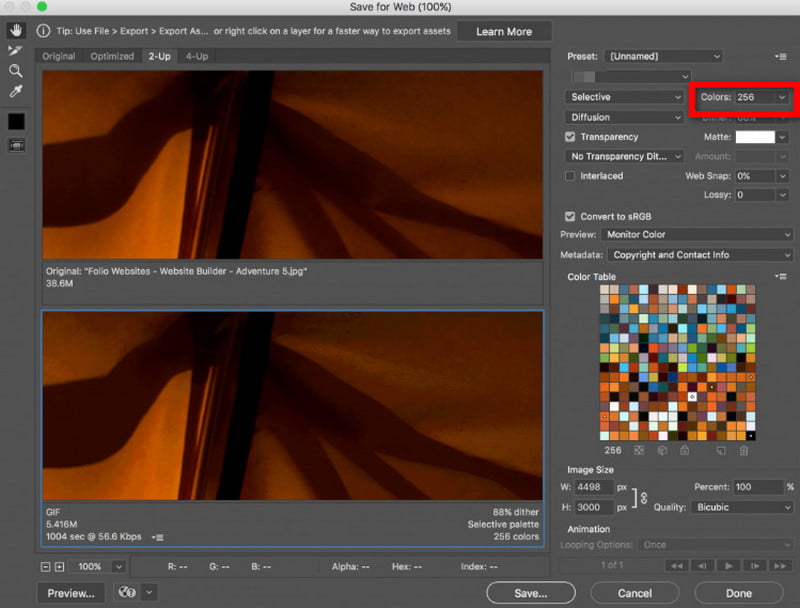Click the black eyedropper color swatch
Image resolution: width=800 pixels, height=608 pixels.
click(16, 121)
